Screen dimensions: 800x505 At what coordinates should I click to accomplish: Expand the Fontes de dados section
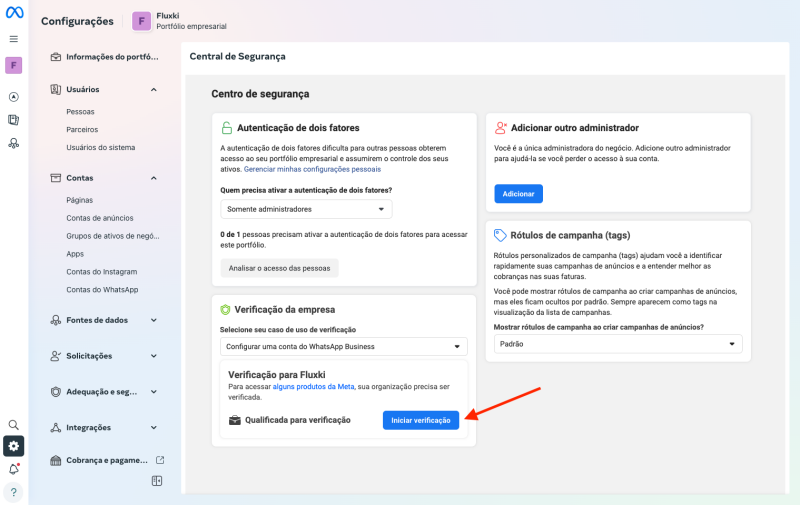point(153,320)
